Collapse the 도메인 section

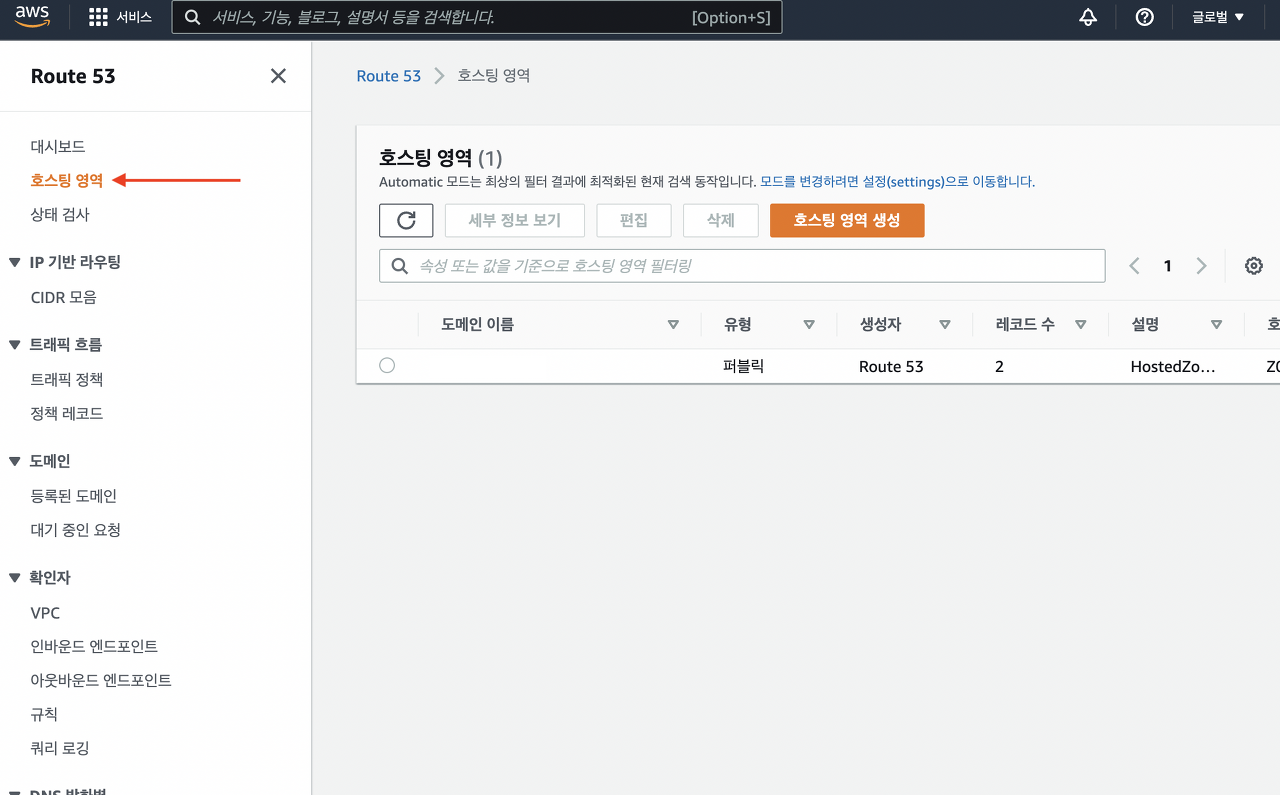point(14,461)
